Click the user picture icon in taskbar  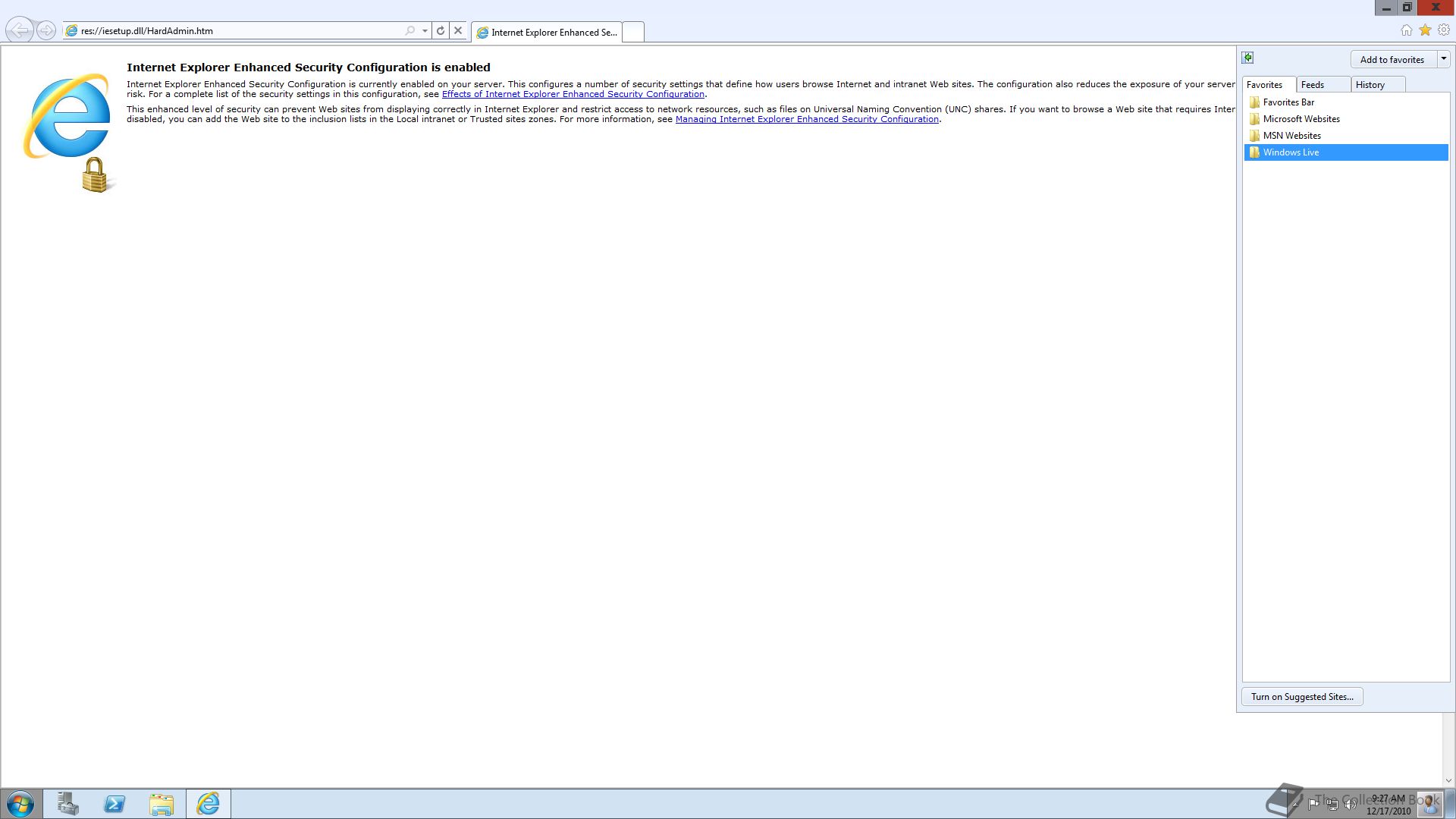point(1429,804)
